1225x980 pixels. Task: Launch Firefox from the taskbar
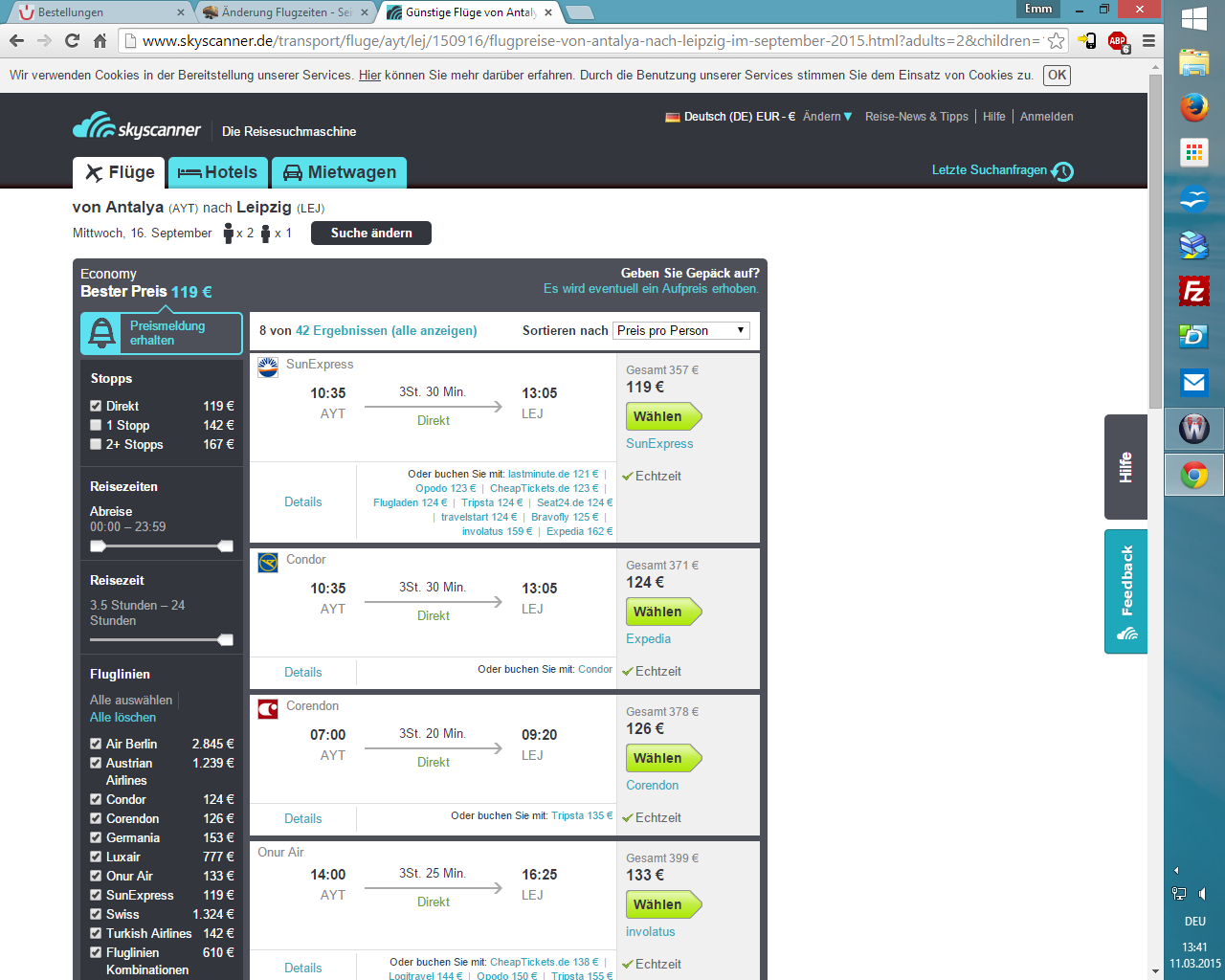point(1193,107)
